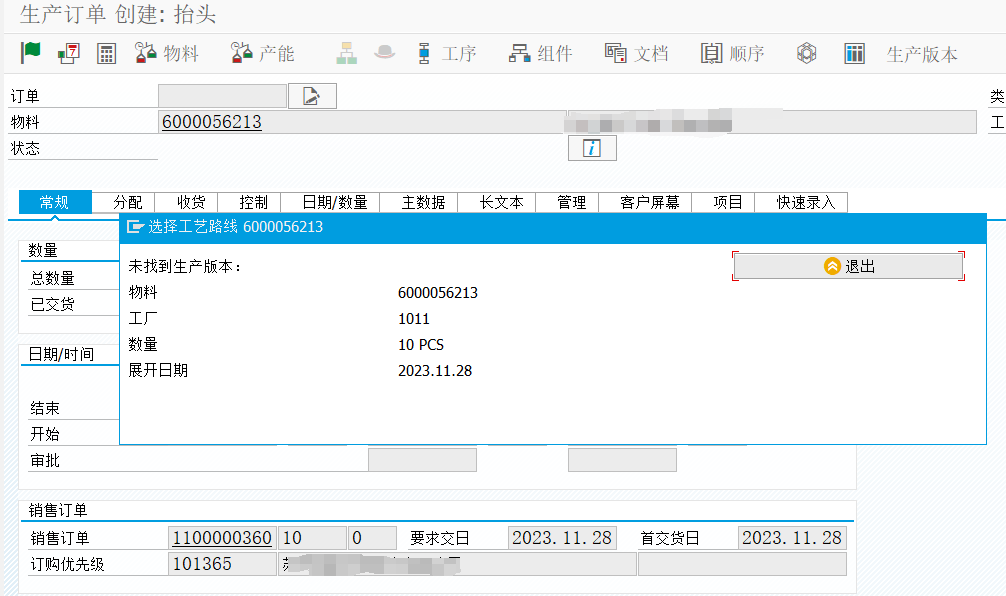
Task: Click the 日期/时间 section header
Action: (61, 354)
